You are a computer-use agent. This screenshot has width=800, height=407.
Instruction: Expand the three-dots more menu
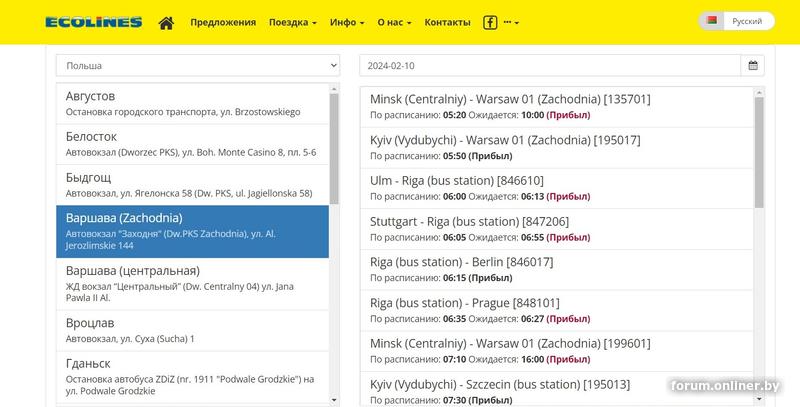point(514,22)
